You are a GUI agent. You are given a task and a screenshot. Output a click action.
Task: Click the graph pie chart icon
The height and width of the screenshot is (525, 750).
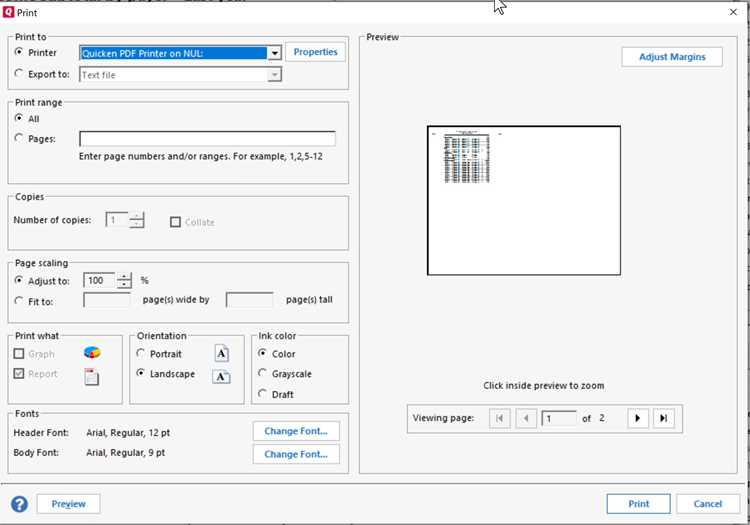(92, 353)
